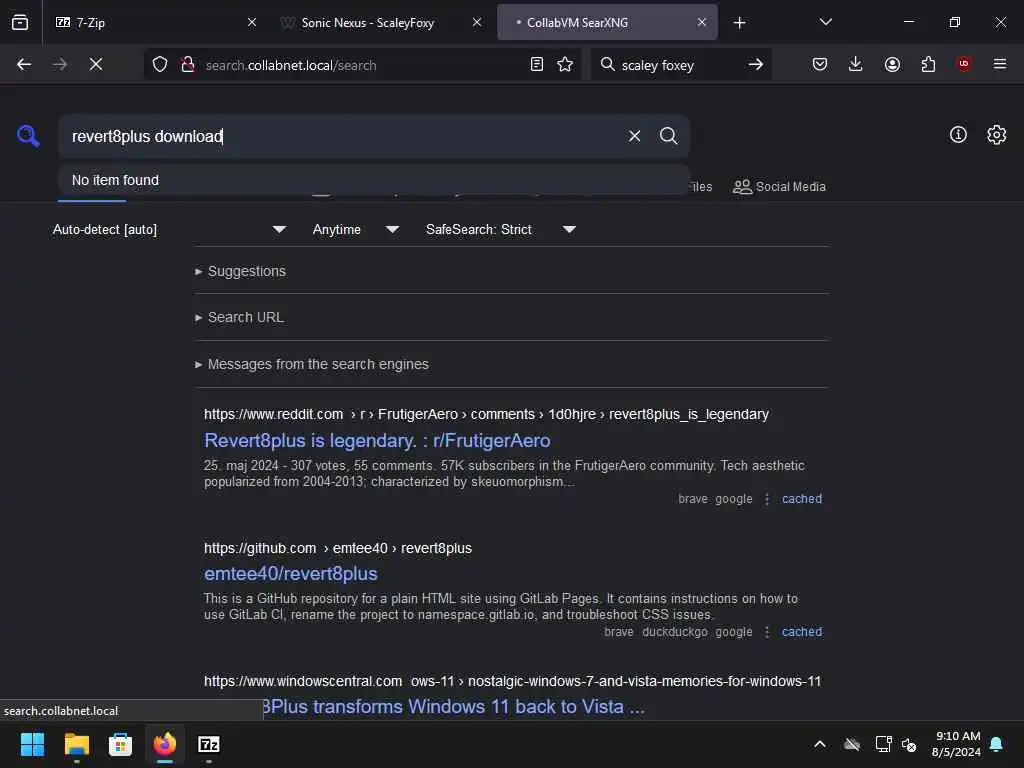Close the 7-Zip tab
Viewport: 1024px width, 768px height.
tap(252, 22)
